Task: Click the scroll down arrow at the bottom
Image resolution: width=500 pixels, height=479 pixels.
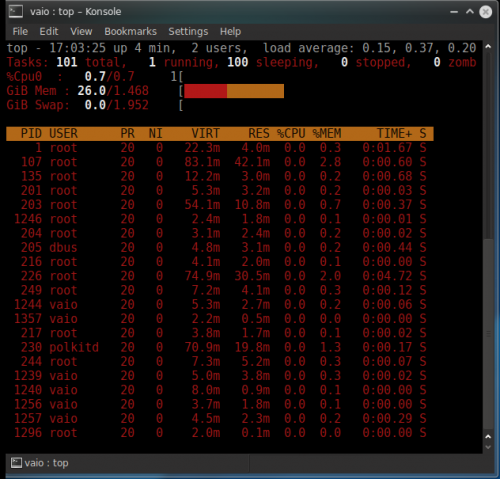Action: click(488, 447)
